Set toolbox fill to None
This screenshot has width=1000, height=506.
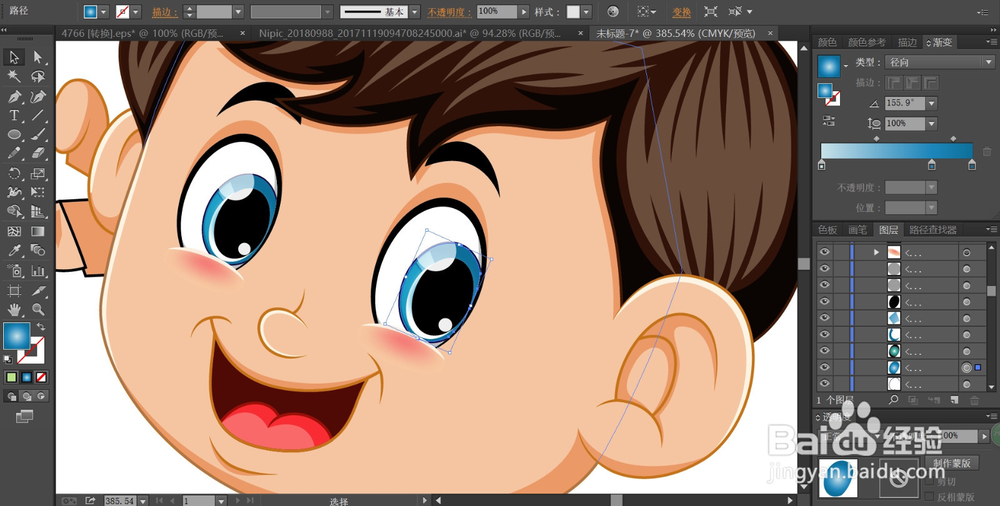[41, 377]
